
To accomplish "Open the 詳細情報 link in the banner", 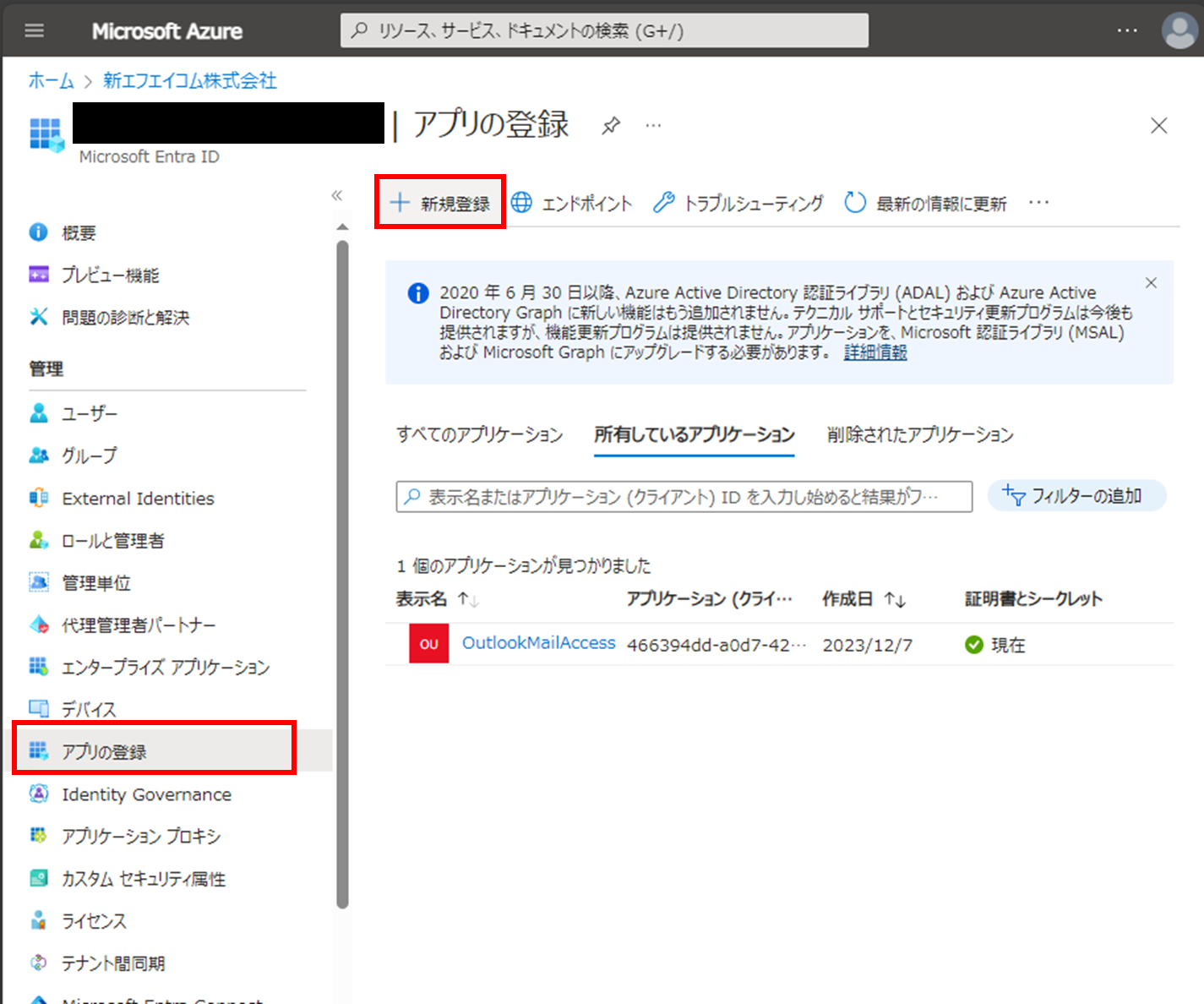I will tap(875, 352).
